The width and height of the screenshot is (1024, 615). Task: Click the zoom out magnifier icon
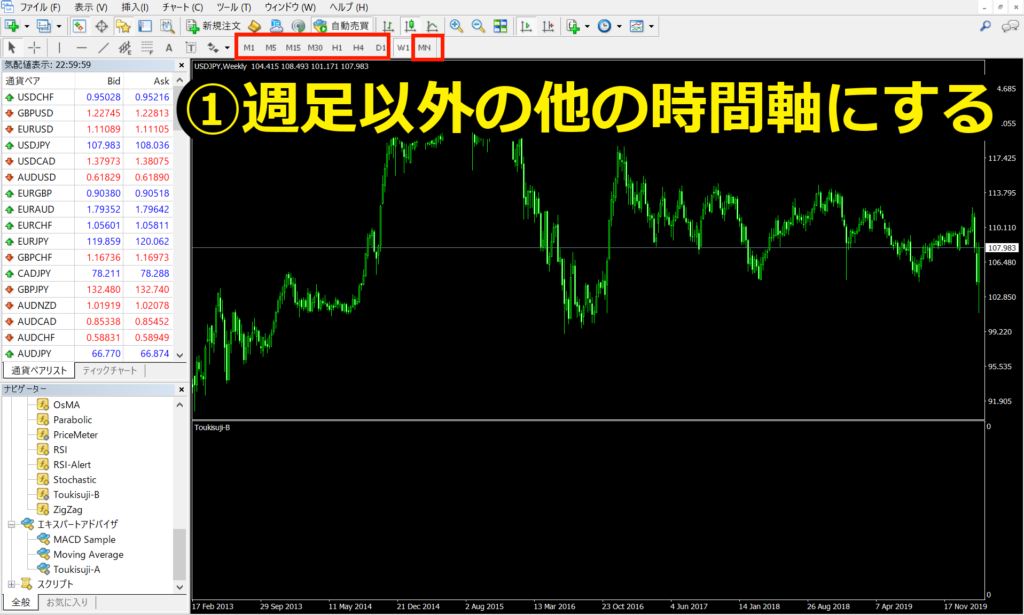[x=478, y=25]
